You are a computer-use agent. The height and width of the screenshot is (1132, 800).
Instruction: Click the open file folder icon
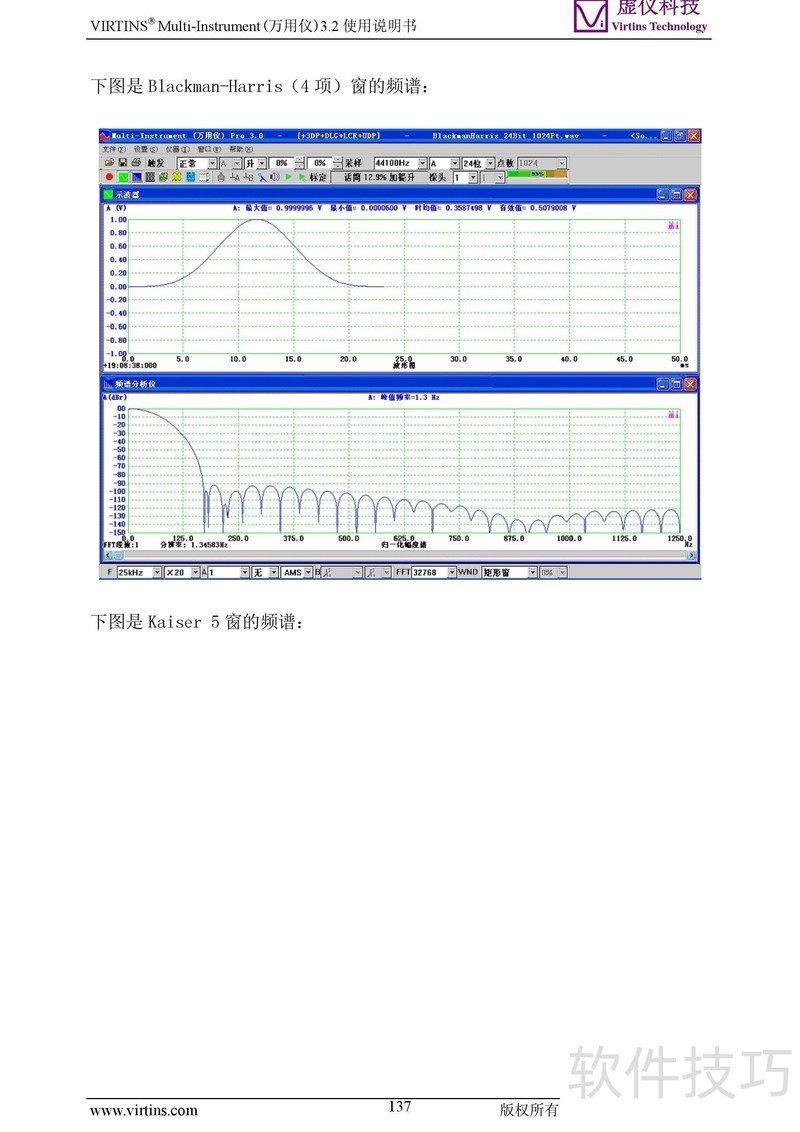pos(109,163)
